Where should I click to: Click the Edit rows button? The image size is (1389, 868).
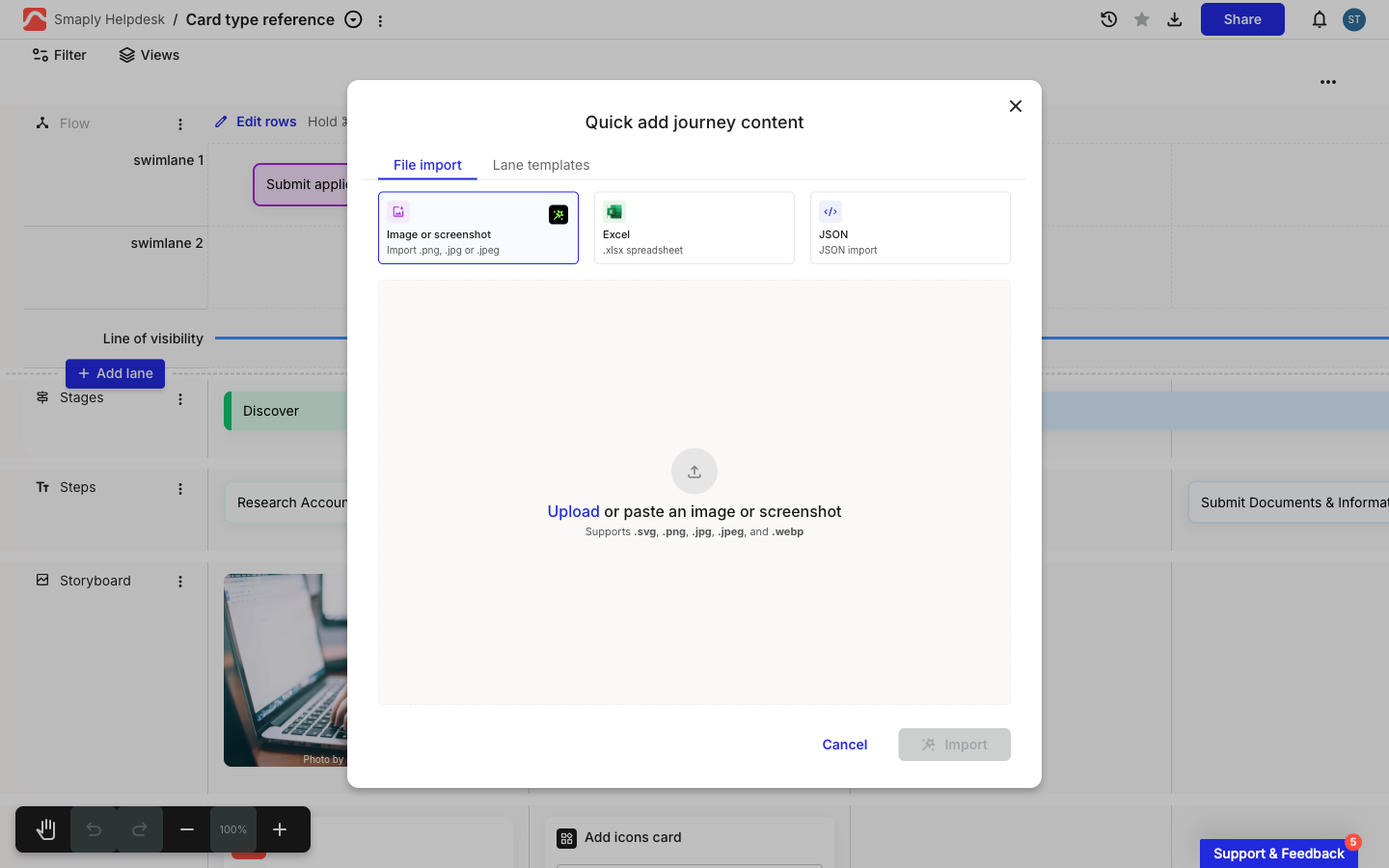pyautogui.click(x=256, y=122)
